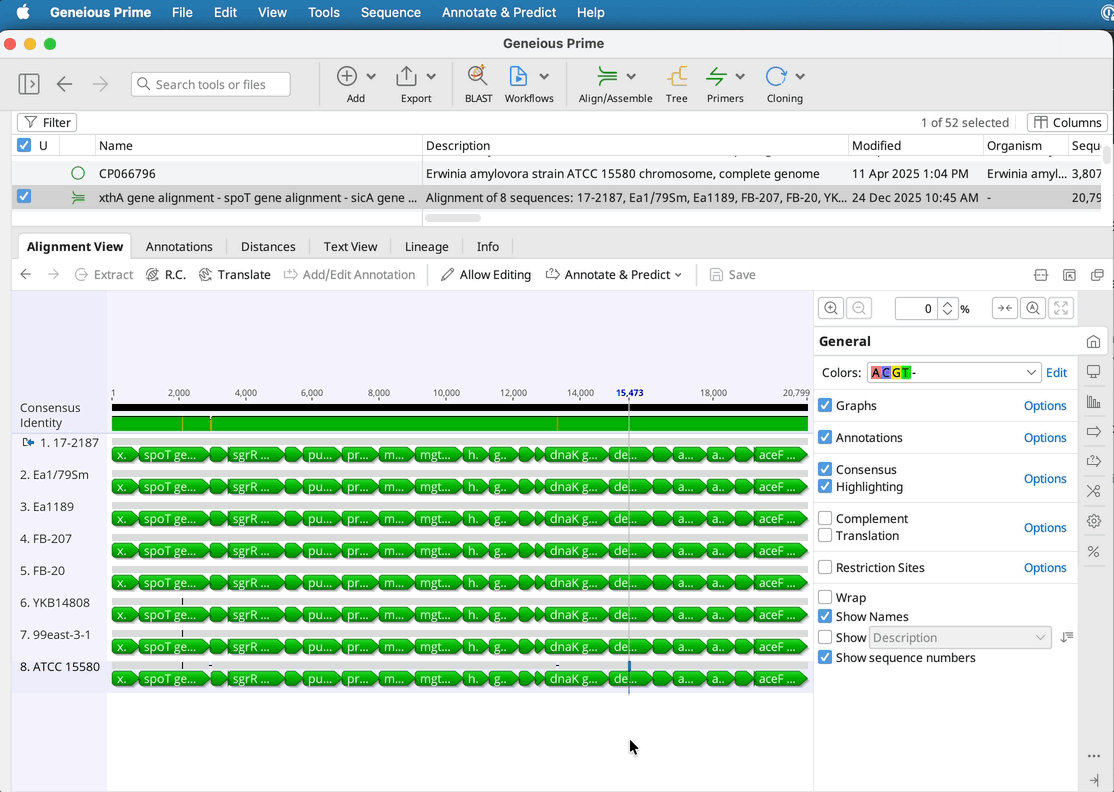Screen dimensions: 1114x792
Task: Click the R.C. reverse complement button
Action: 166,275
